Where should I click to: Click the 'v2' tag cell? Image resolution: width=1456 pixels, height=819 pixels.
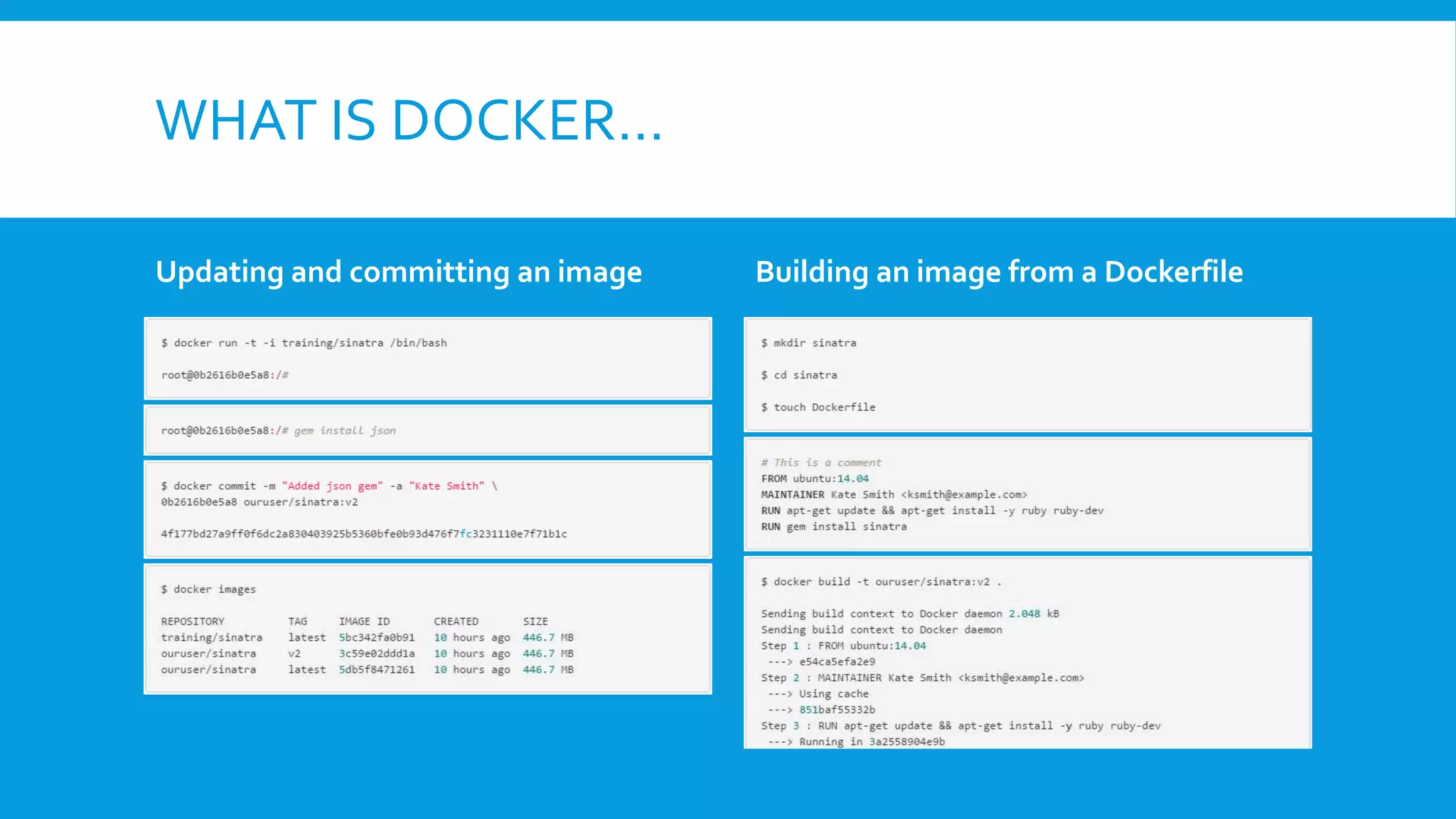click(x=294, y=653)
